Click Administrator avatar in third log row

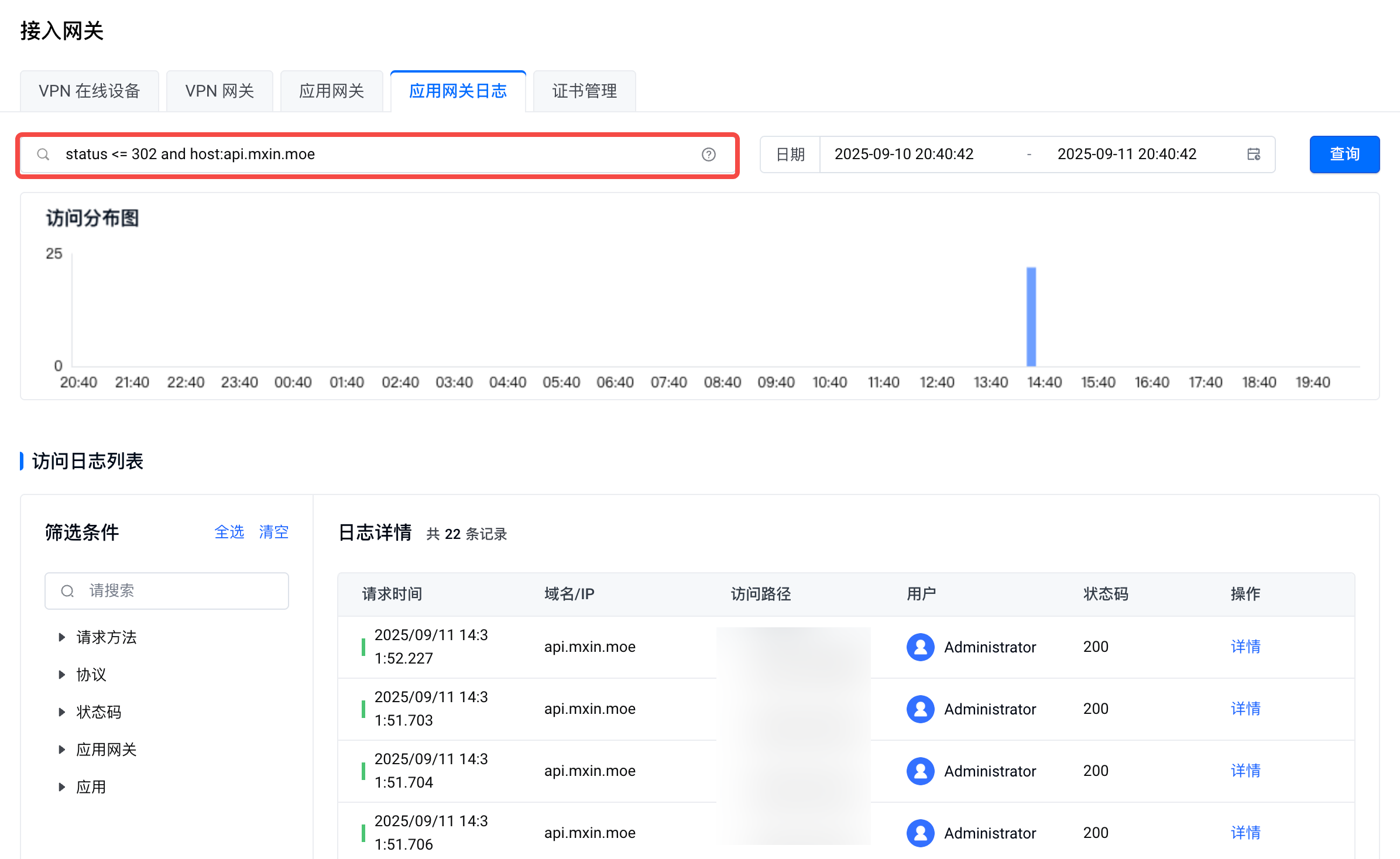pos(920,771)
